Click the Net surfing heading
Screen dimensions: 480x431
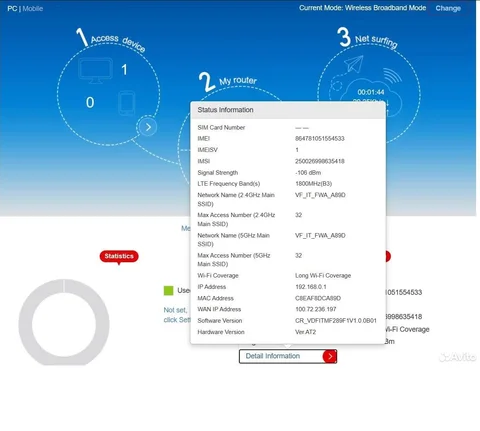(x=376, y=41)
